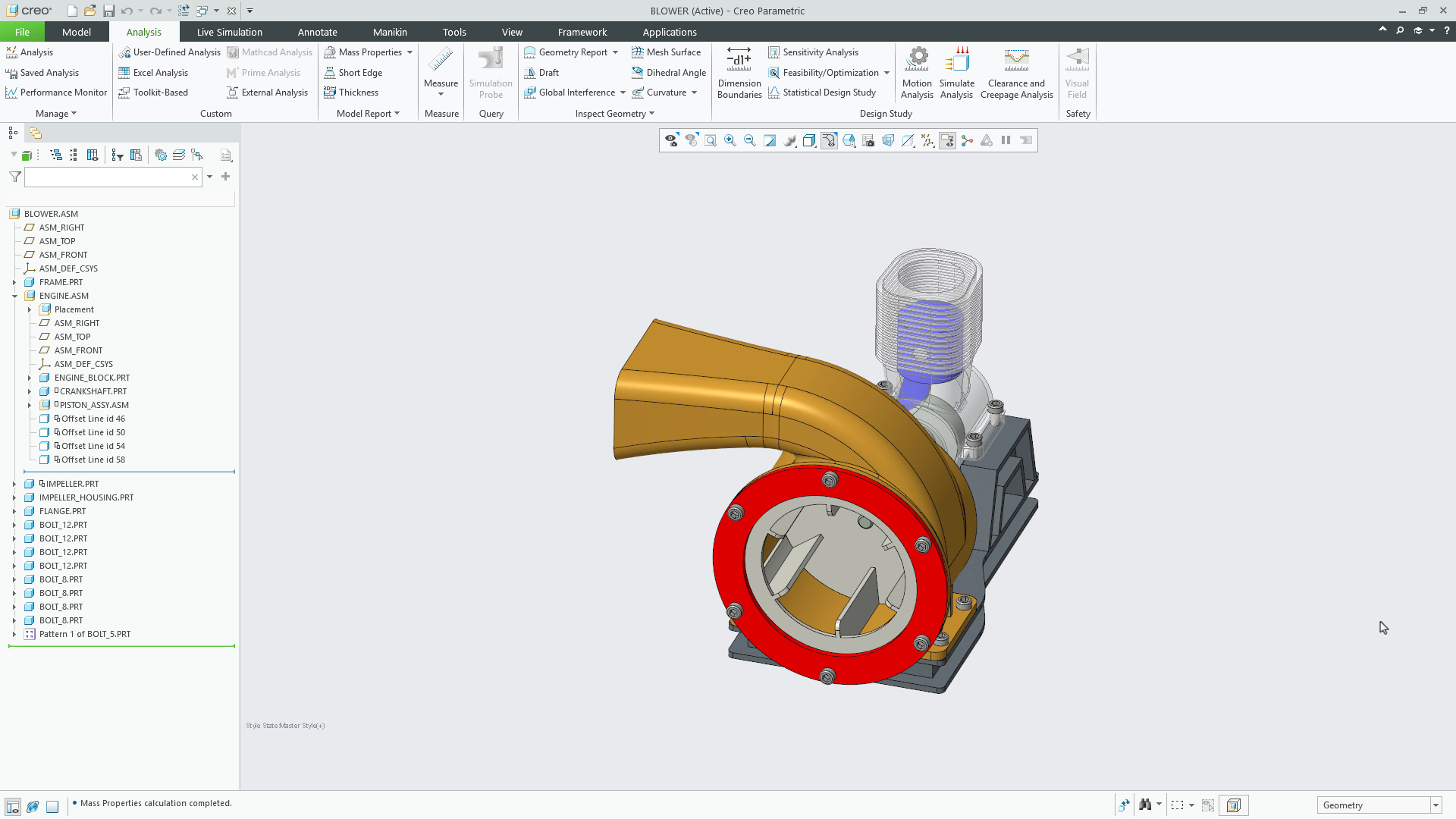This screenshot has width=1456, height=819.
Task: Click the tree filter funnel icon
Action: pyautogui.click(x=14, y=177)
